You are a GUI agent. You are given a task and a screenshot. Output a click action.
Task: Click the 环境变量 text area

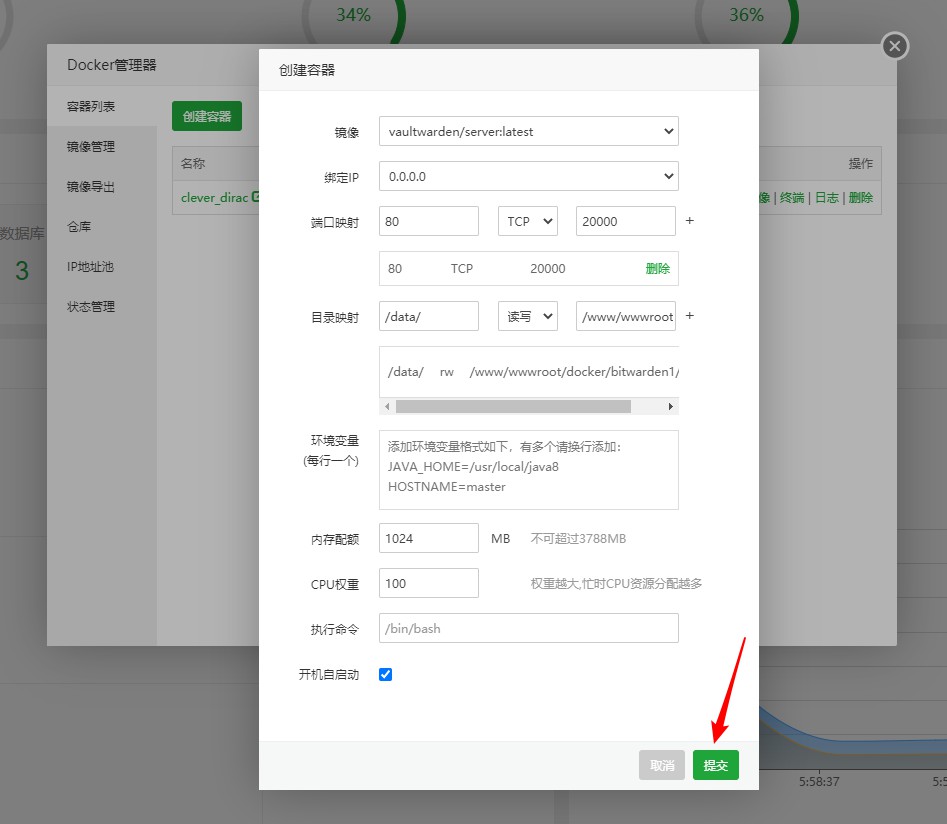coord(528,470)
